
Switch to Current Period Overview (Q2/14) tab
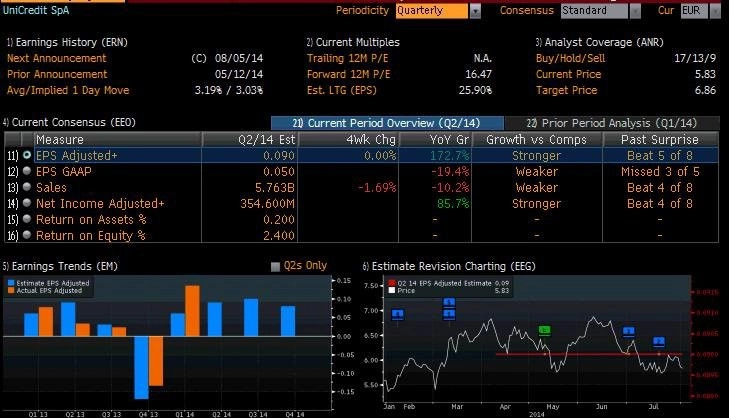387,123
